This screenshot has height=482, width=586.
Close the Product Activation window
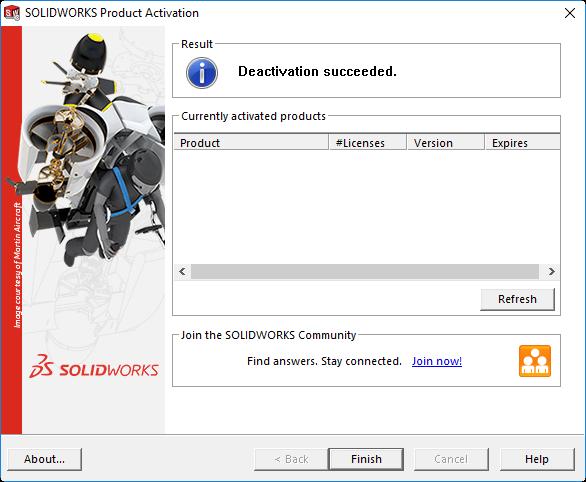pos(570,13)
